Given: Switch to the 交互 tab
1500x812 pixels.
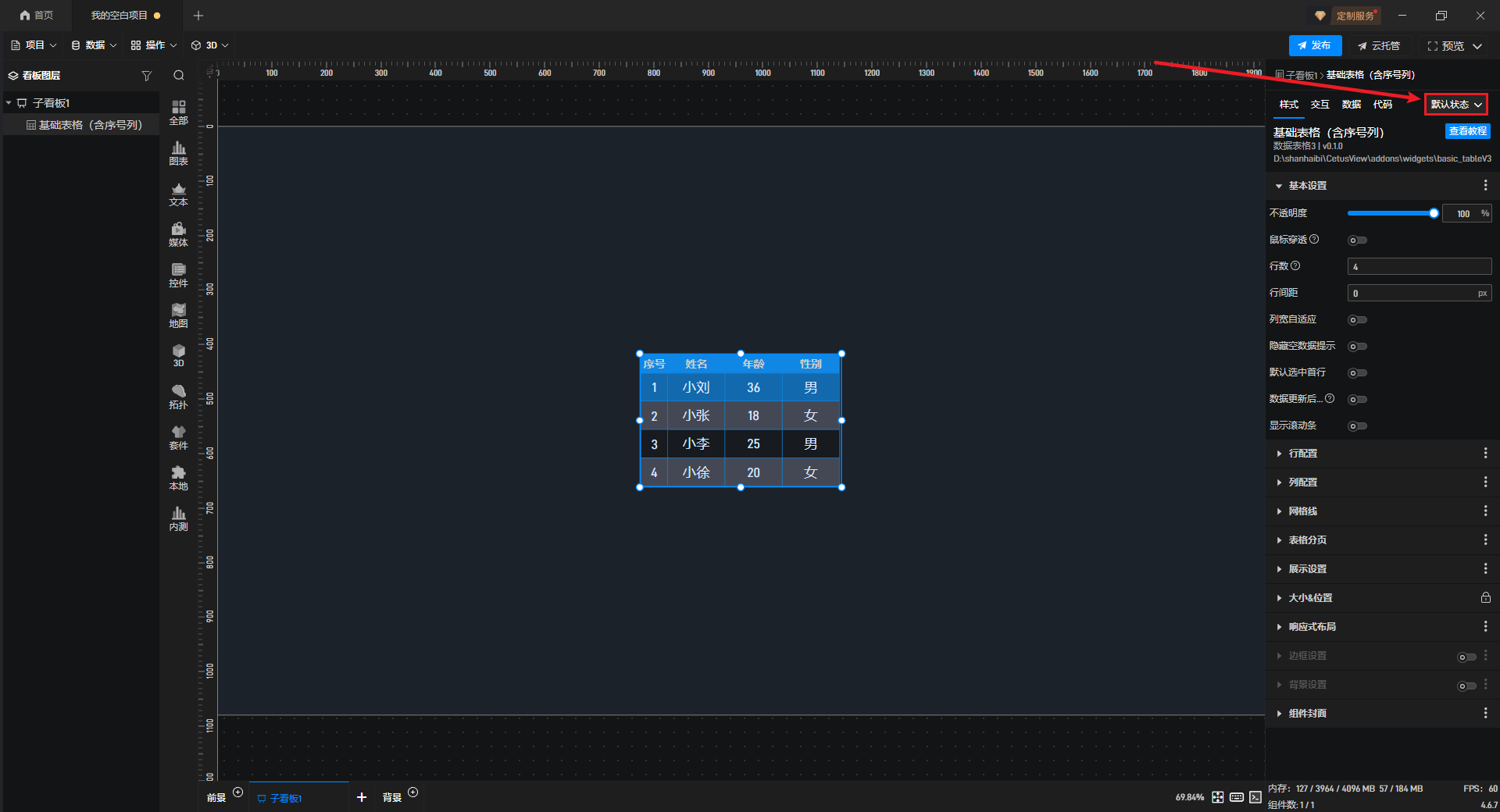Looking at the screenshot, I should tap(1320, 105).
